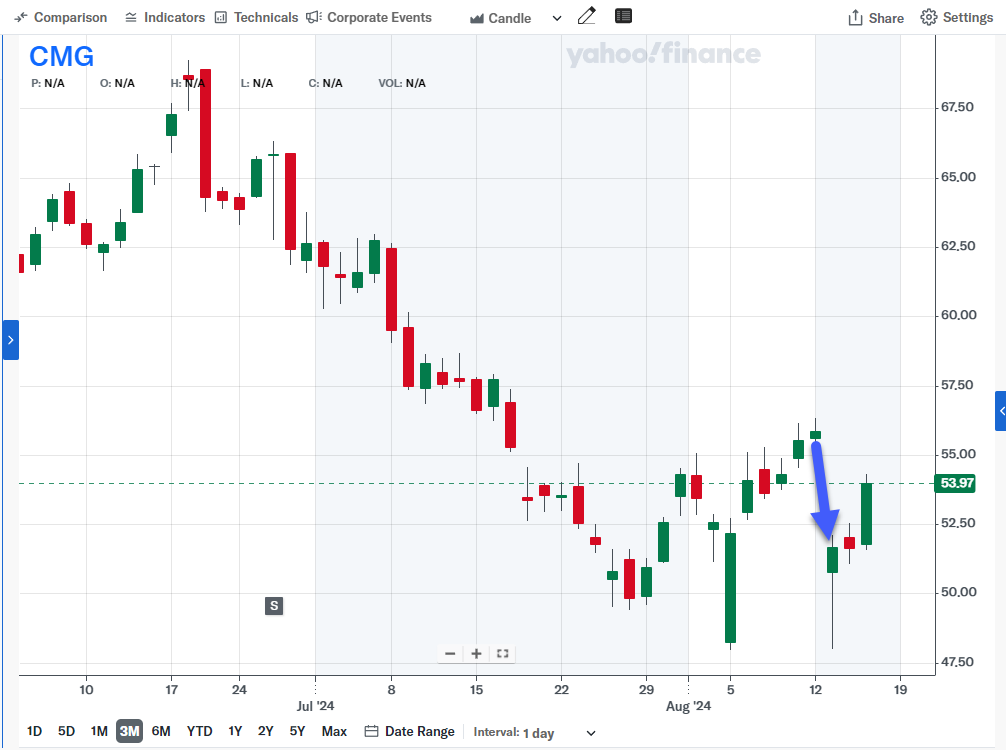Screen dimensions: 1006x750
Task: Click the 29 date axis label
Action: tap(646, 690)
